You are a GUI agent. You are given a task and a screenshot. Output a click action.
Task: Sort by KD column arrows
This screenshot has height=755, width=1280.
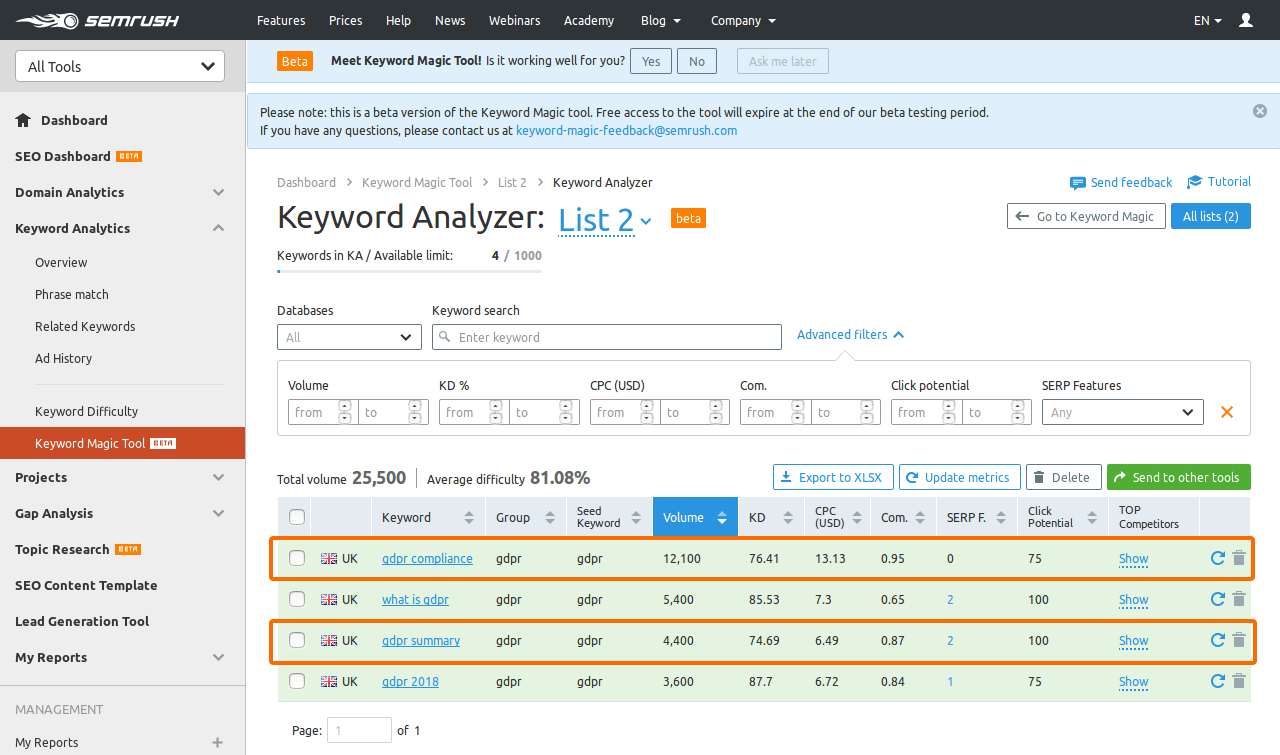pyautogui.click(x=786, y=517)
